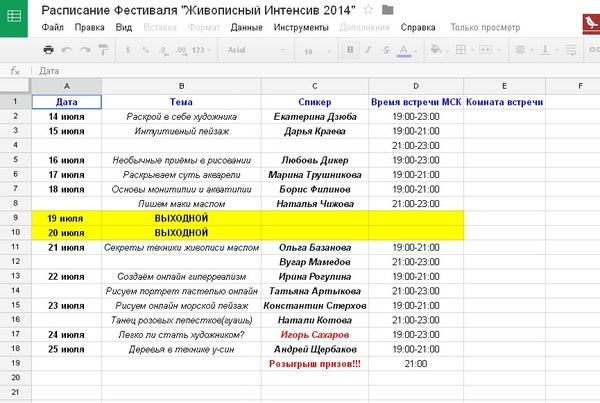
Task: Select the Екатерина Дзюба cell
Action: (x=315, y=117)
